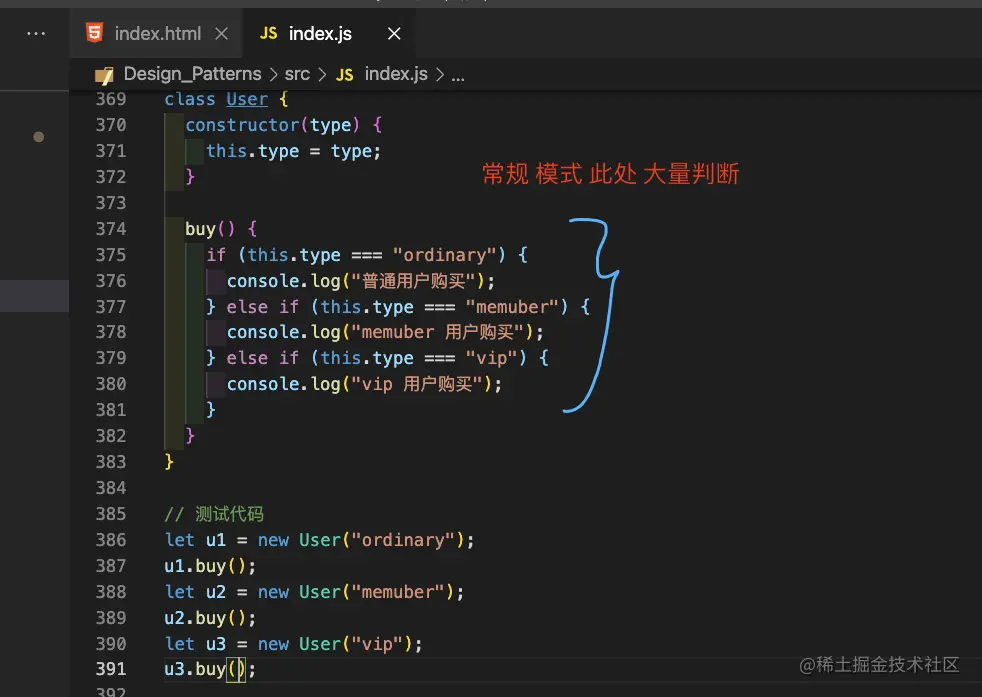The width and height of the screenshot is (982, 697).
Task: Click line number 391
Action: coord(111,669)
